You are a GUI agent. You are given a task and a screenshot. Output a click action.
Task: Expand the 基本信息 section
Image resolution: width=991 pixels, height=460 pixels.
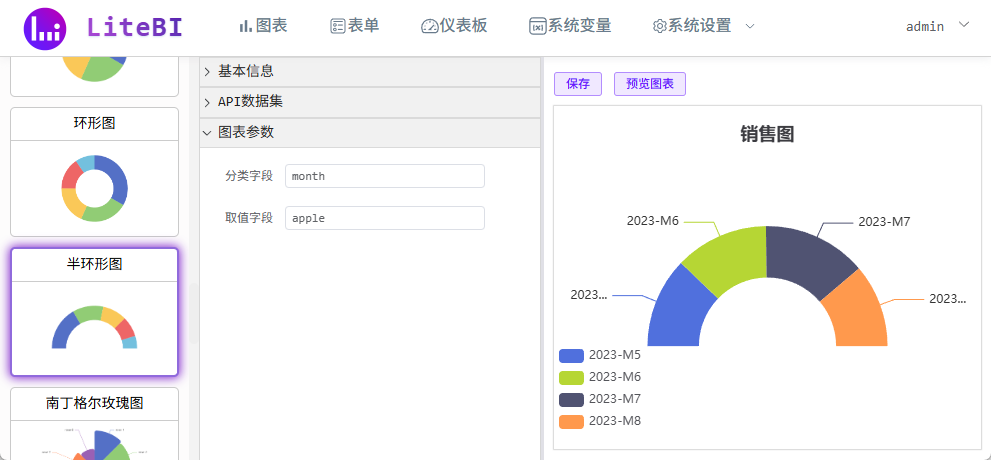point(245,71)
